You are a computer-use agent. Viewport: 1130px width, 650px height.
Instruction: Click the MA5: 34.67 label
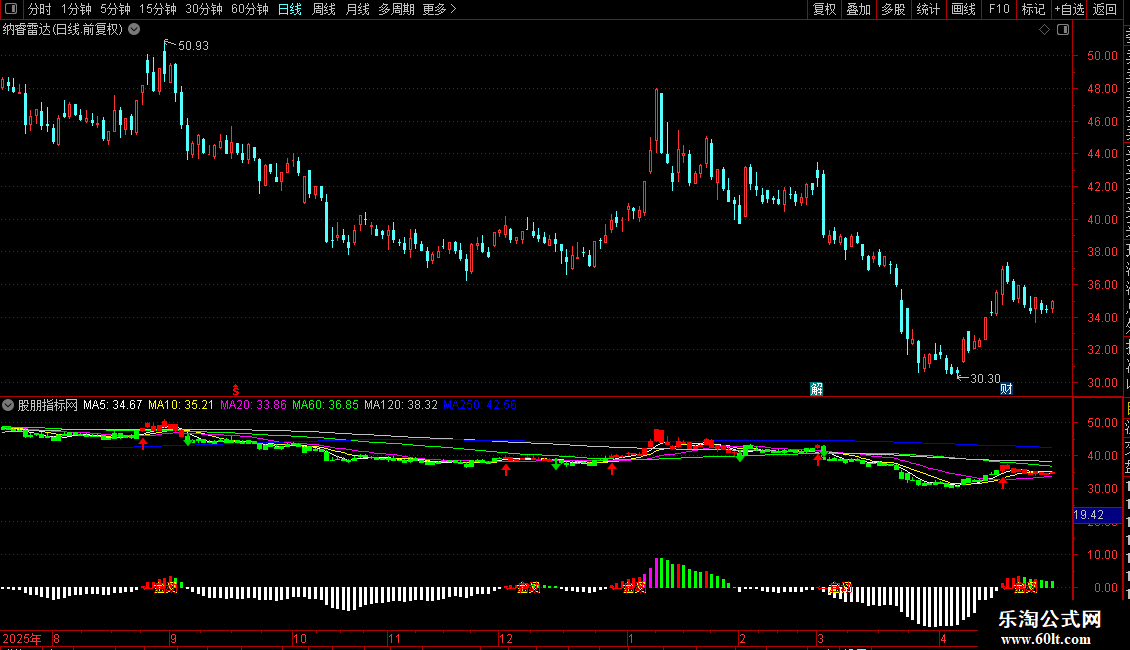coord(112,405)
